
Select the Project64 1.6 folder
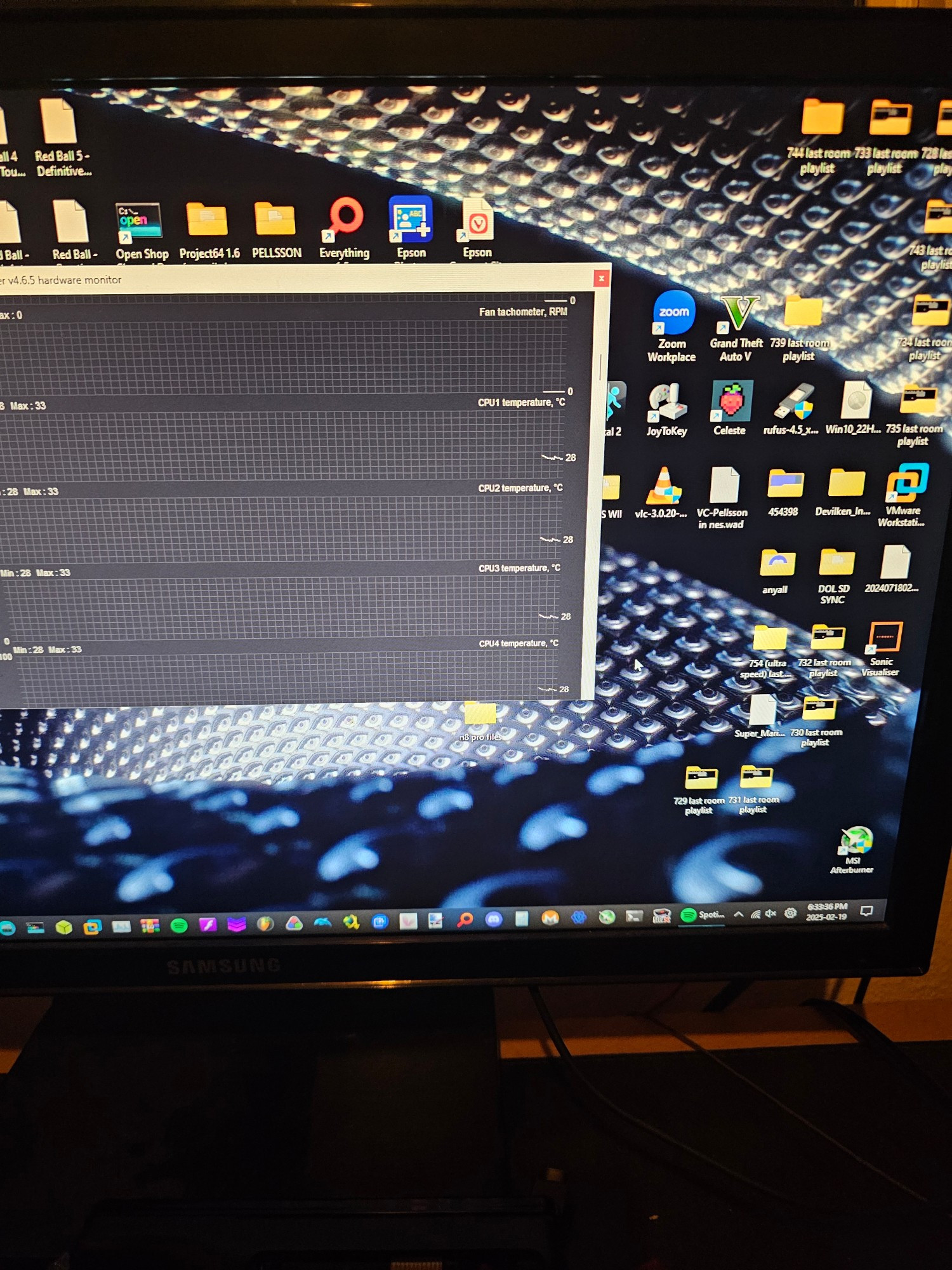pyautogui.click(x=209, y=231)
